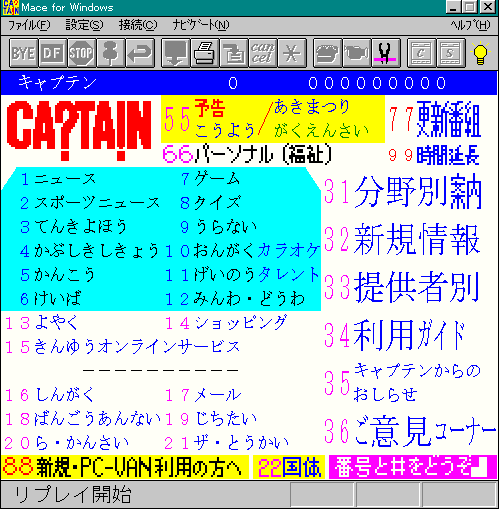Screen dimensions: 499x509
Task: Click the printer toolbar icon
Action: click(204, 53)
